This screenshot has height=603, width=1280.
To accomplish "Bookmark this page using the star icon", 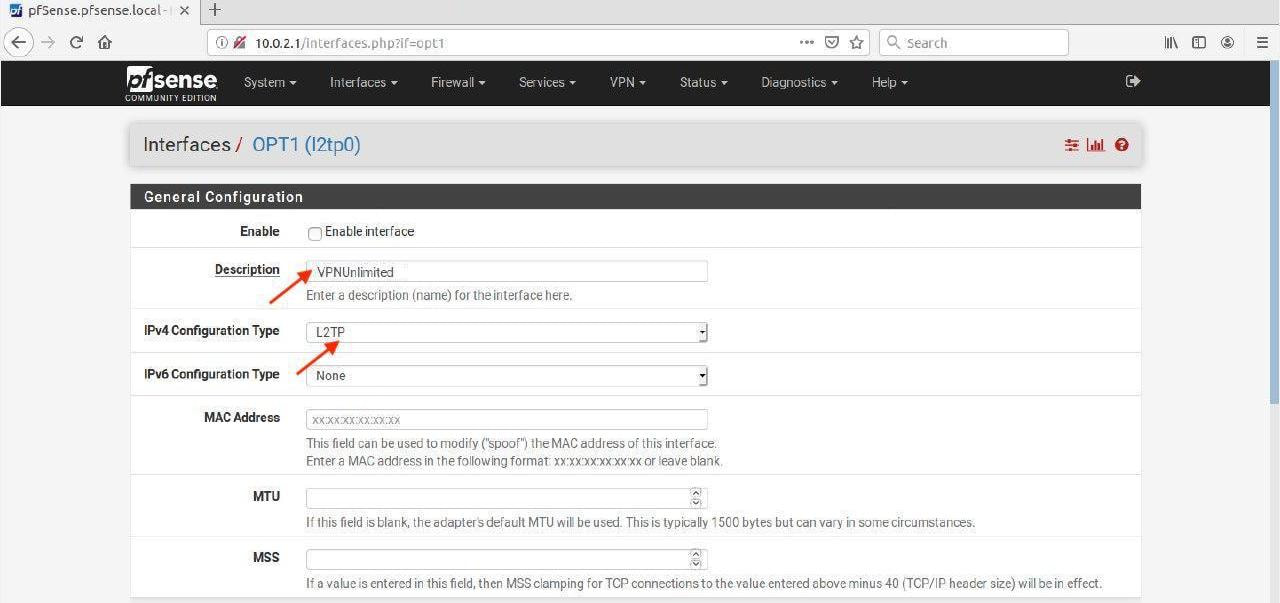I will point(856,43).
